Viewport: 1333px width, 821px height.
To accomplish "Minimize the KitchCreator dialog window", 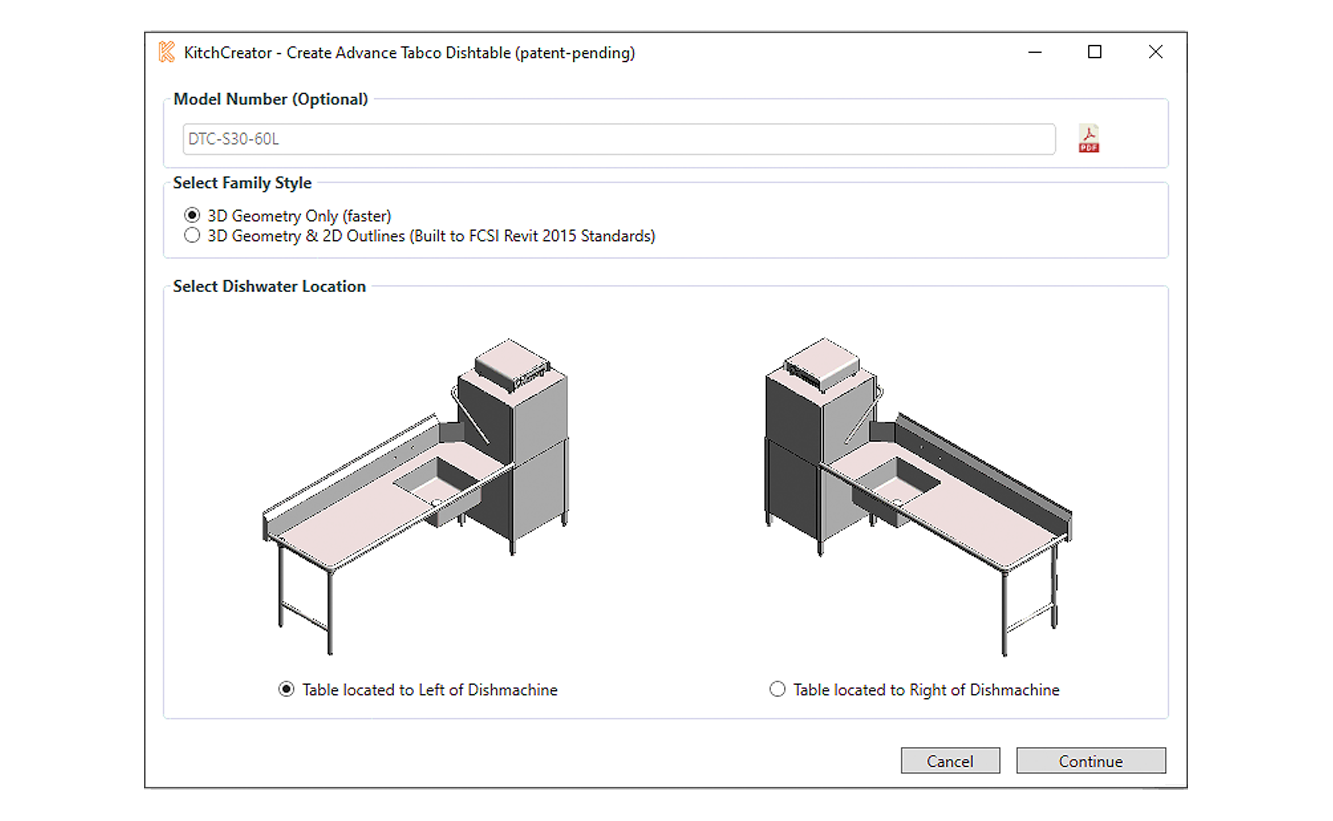I will coord(1034,52).
